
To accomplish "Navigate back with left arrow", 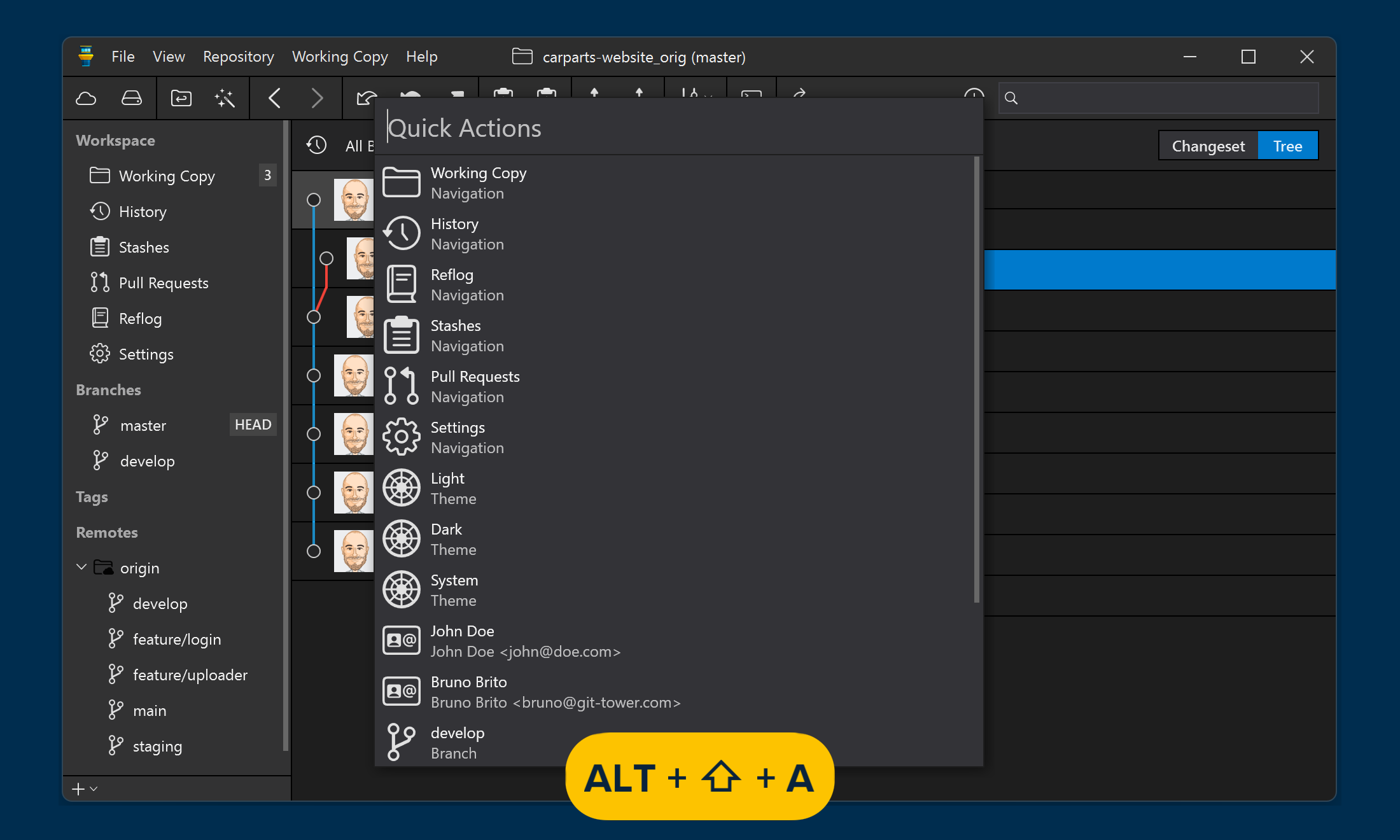I will pyautogui.click(x=274, y=99).
